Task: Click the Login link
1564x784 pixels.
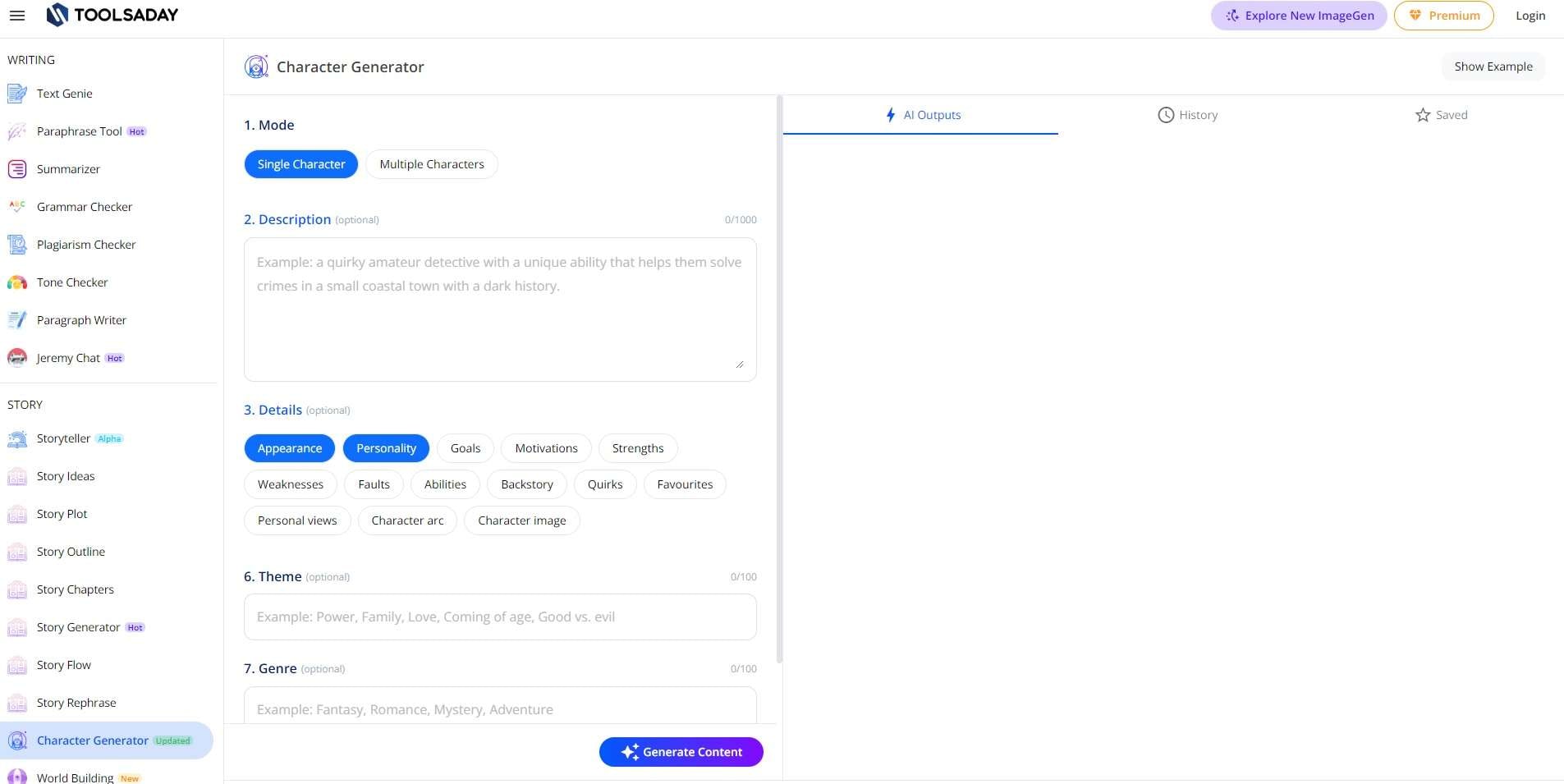Action: coord(1530,16)
